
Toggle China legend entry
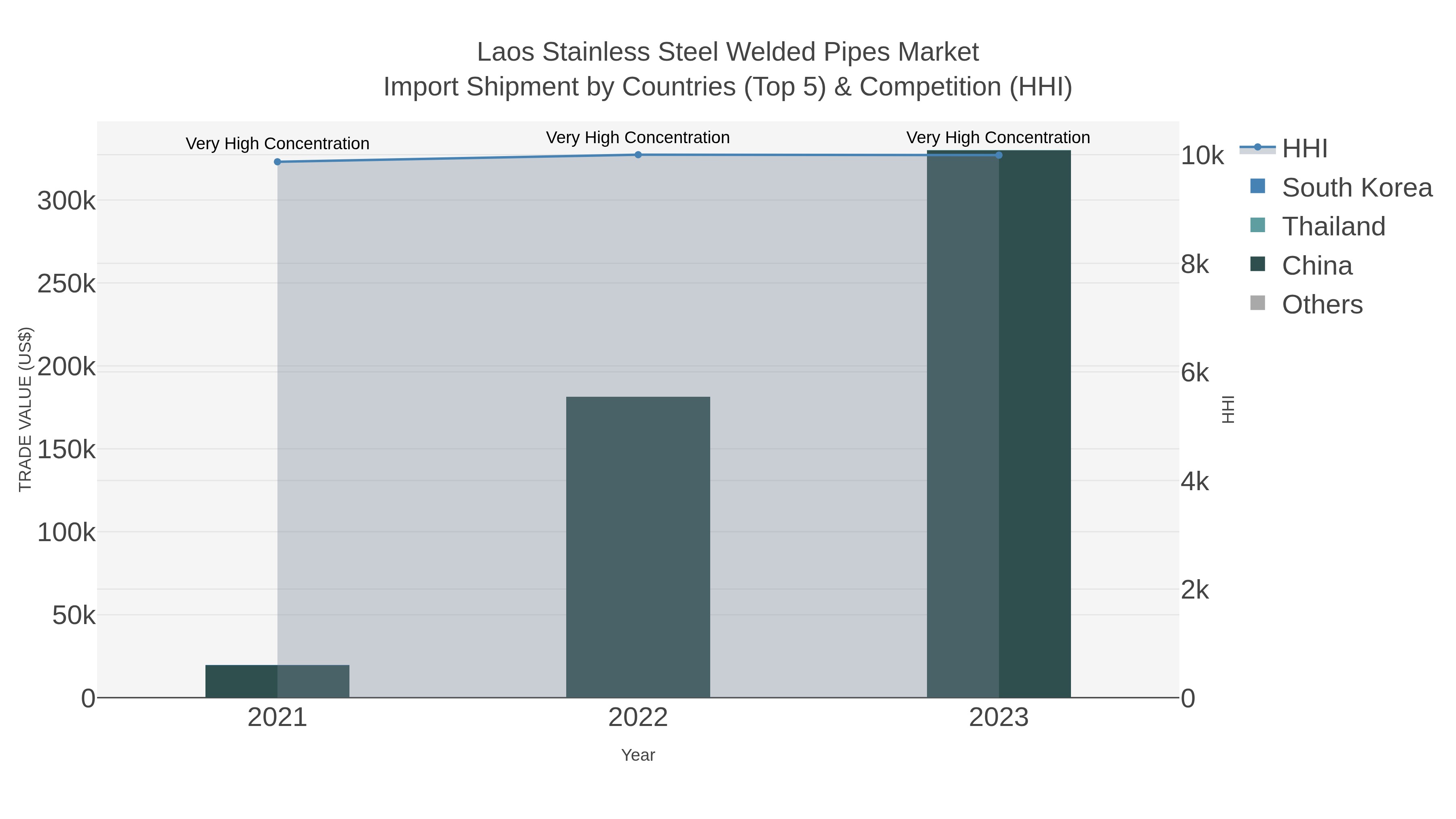pyautogui.click(x=1301, y=266)
